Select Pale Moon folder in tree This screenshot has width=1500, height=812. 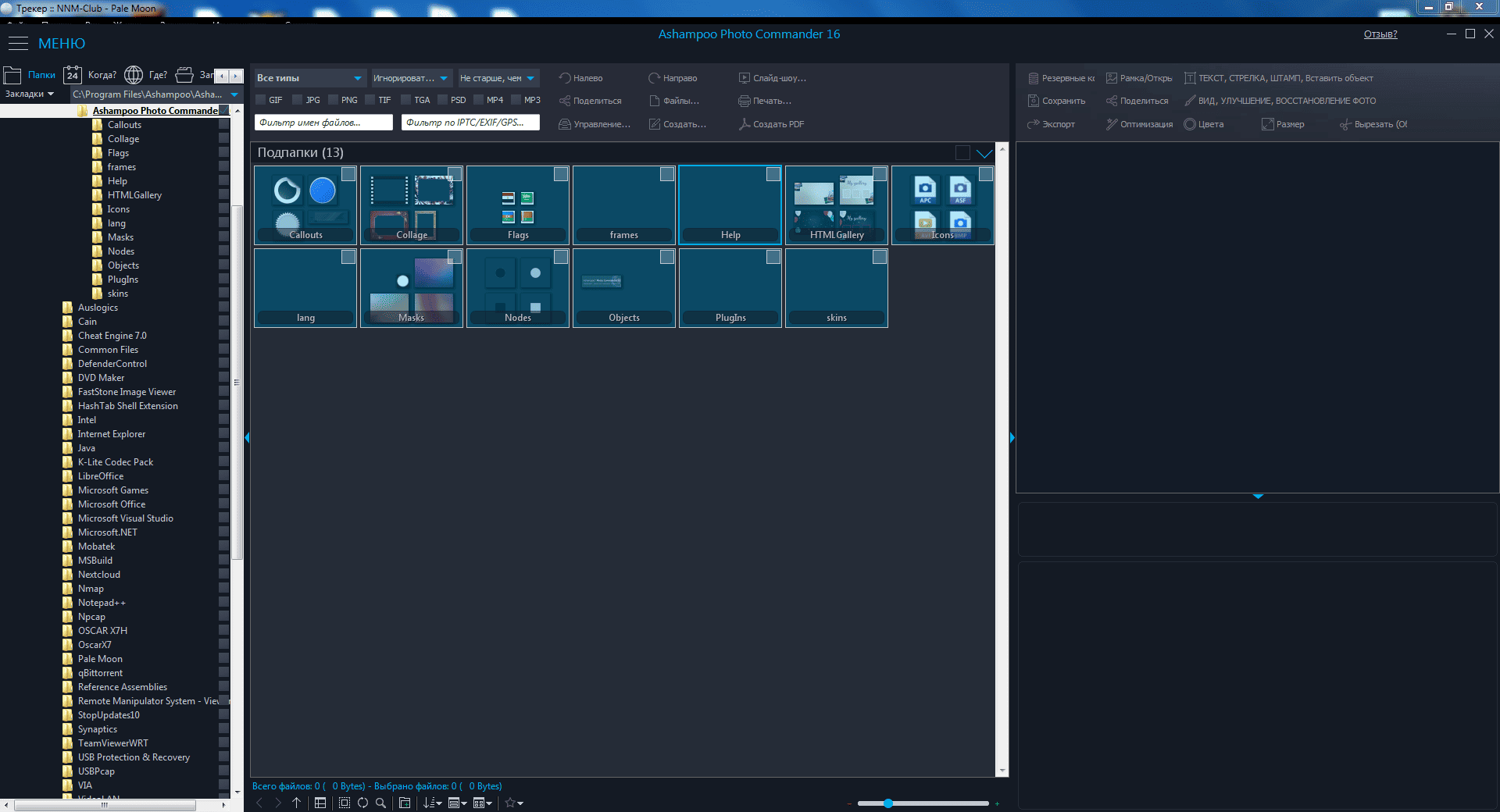pos(100,659)
